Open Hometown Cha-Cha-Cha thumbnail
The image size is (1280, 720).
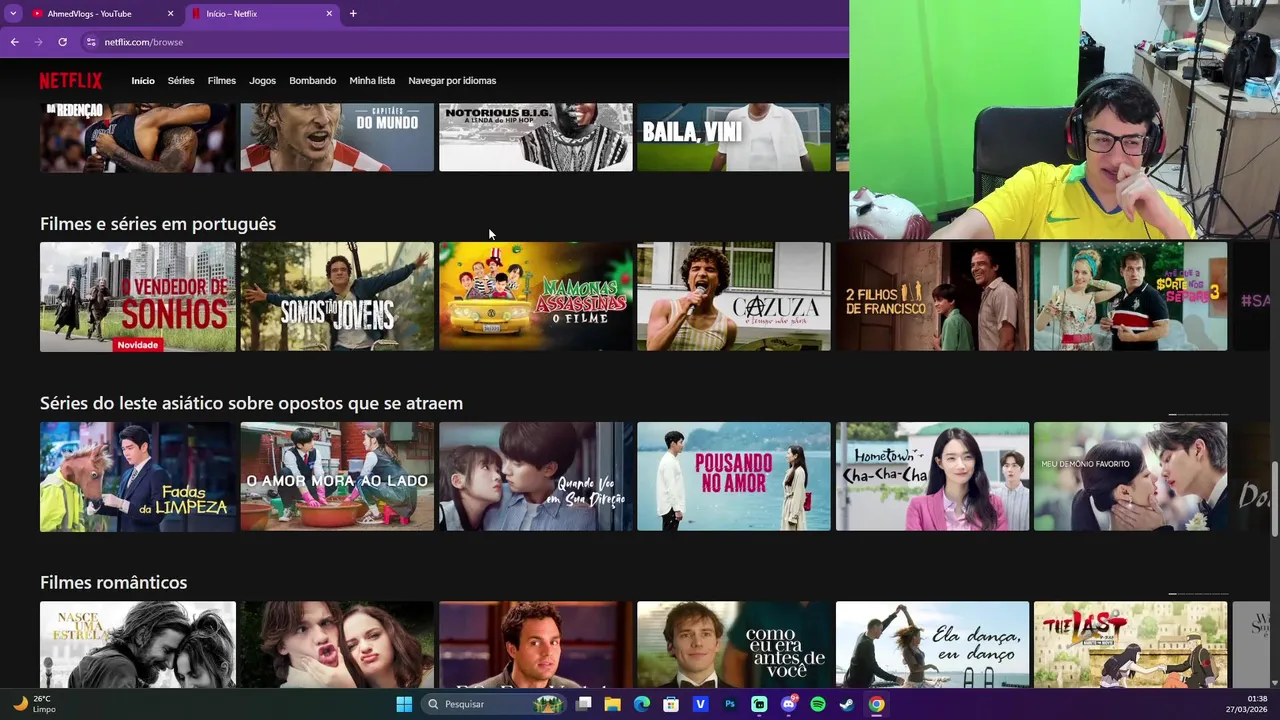932,476
